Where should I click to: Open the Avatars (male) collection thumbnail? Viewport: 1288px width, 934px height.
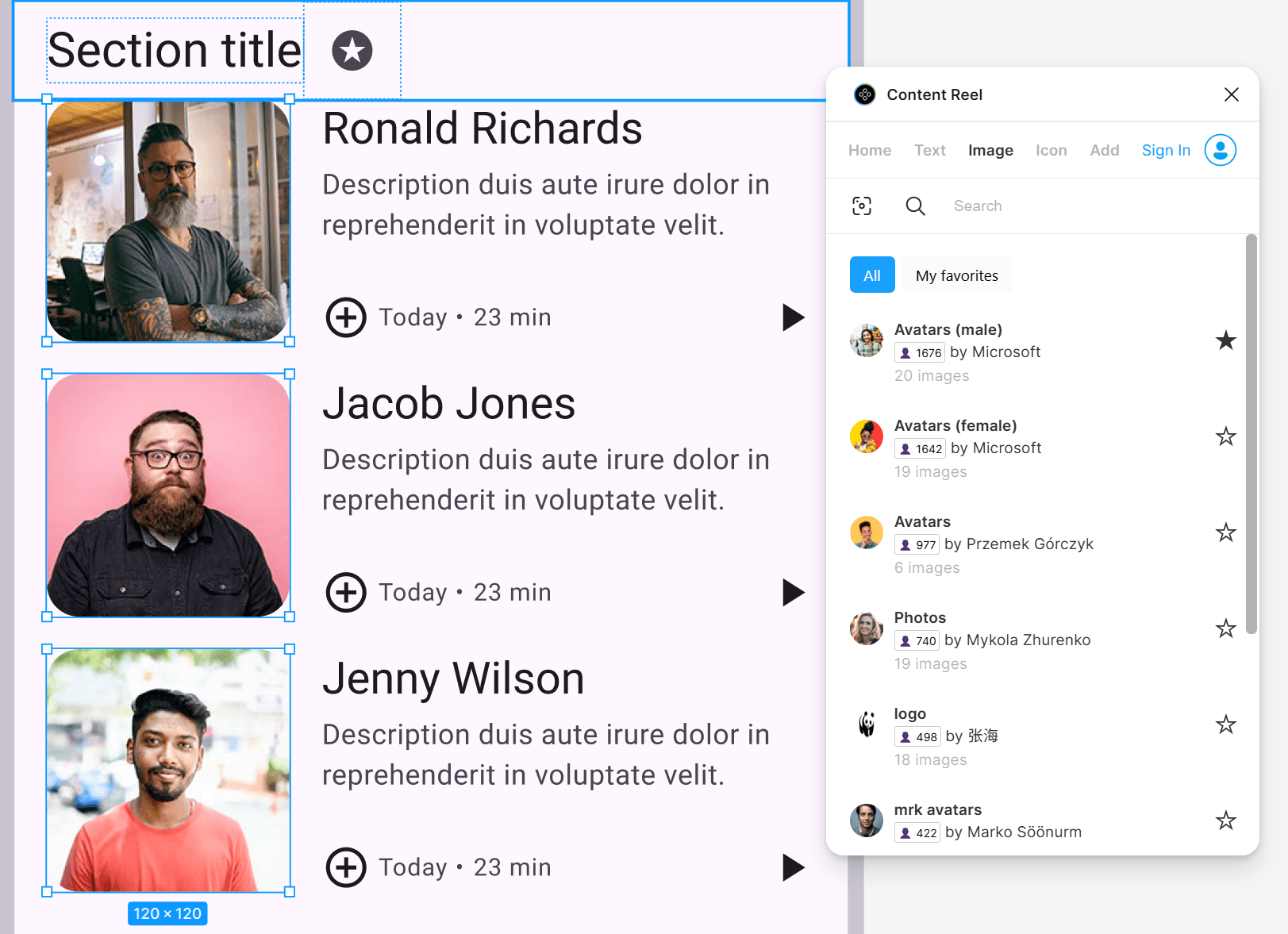[867, 340]
